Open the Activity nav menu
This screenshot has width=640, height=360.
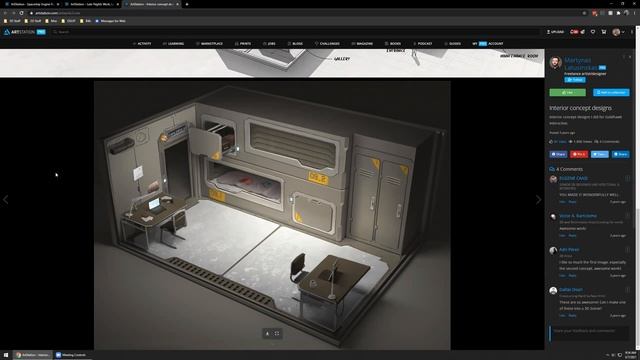pos(142,44)
